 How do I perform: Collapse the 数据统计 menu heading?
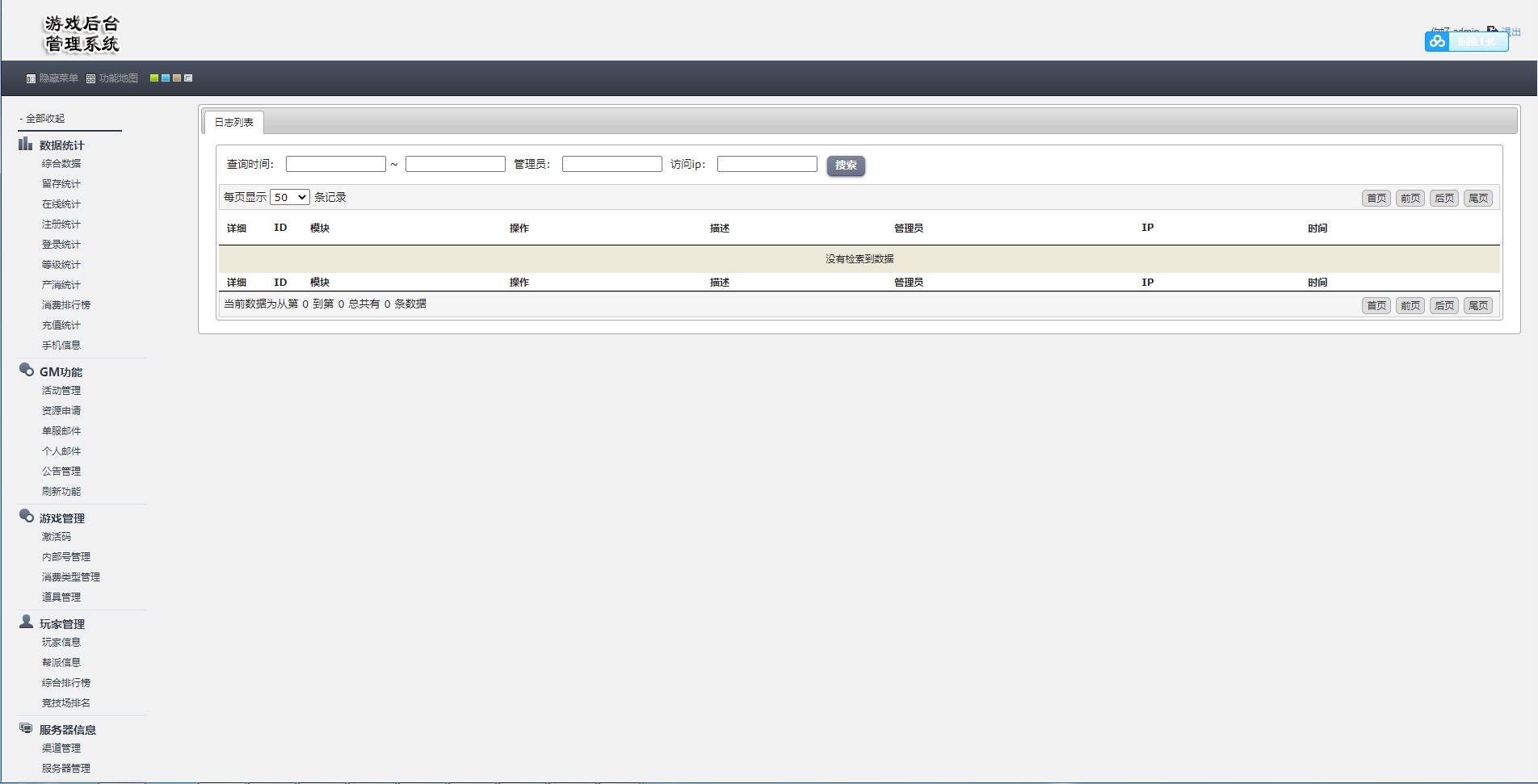pyautogui.click(x=61, y=145)
